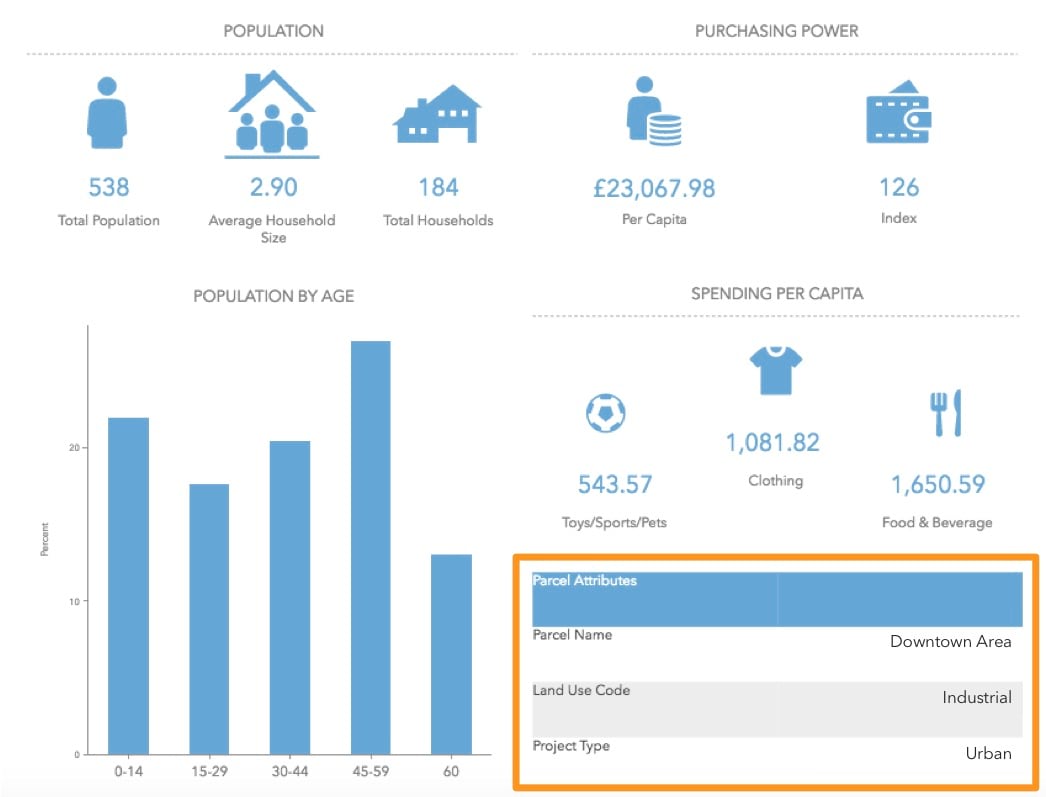
Task: Click the 20 tick on the y-axis
Action: pos(74,448)
